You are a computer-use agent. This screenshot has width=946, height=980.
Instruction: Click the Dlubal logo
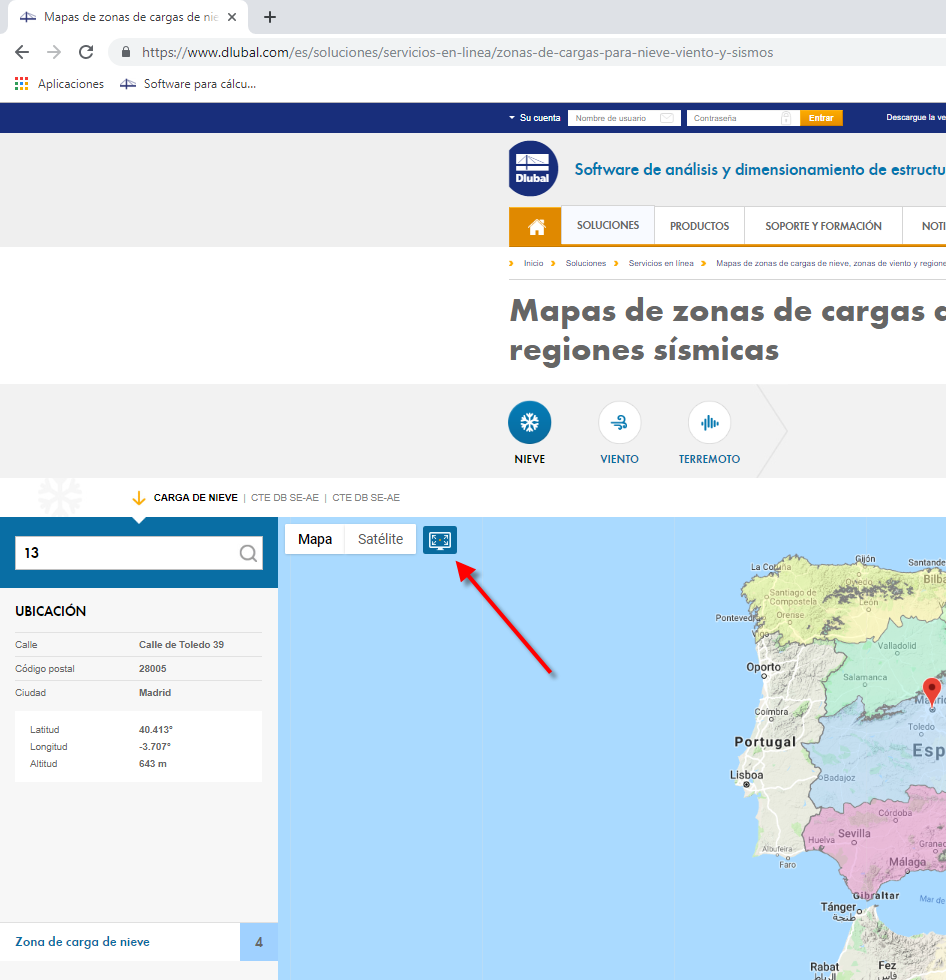coord(532,169)
